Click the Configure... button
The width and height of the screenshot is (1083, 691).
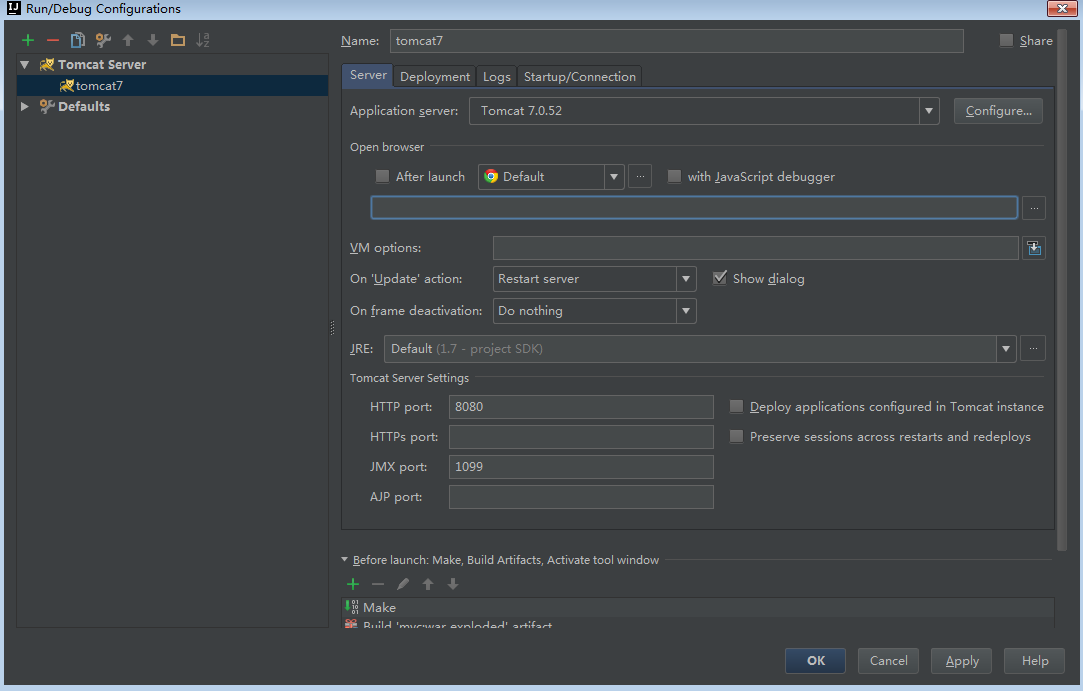pyautogui.click(x=998, y=111)
